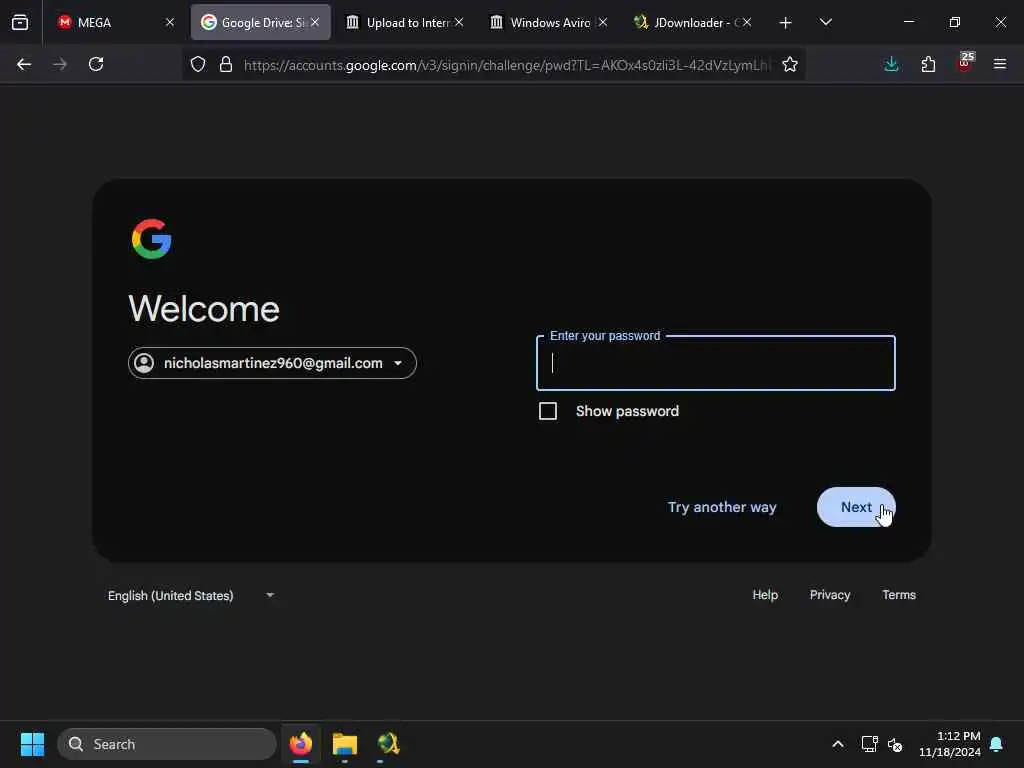Open the notifications bell icon
Viewport: 1024px width, 768px height.
click(x=997, y=744)
